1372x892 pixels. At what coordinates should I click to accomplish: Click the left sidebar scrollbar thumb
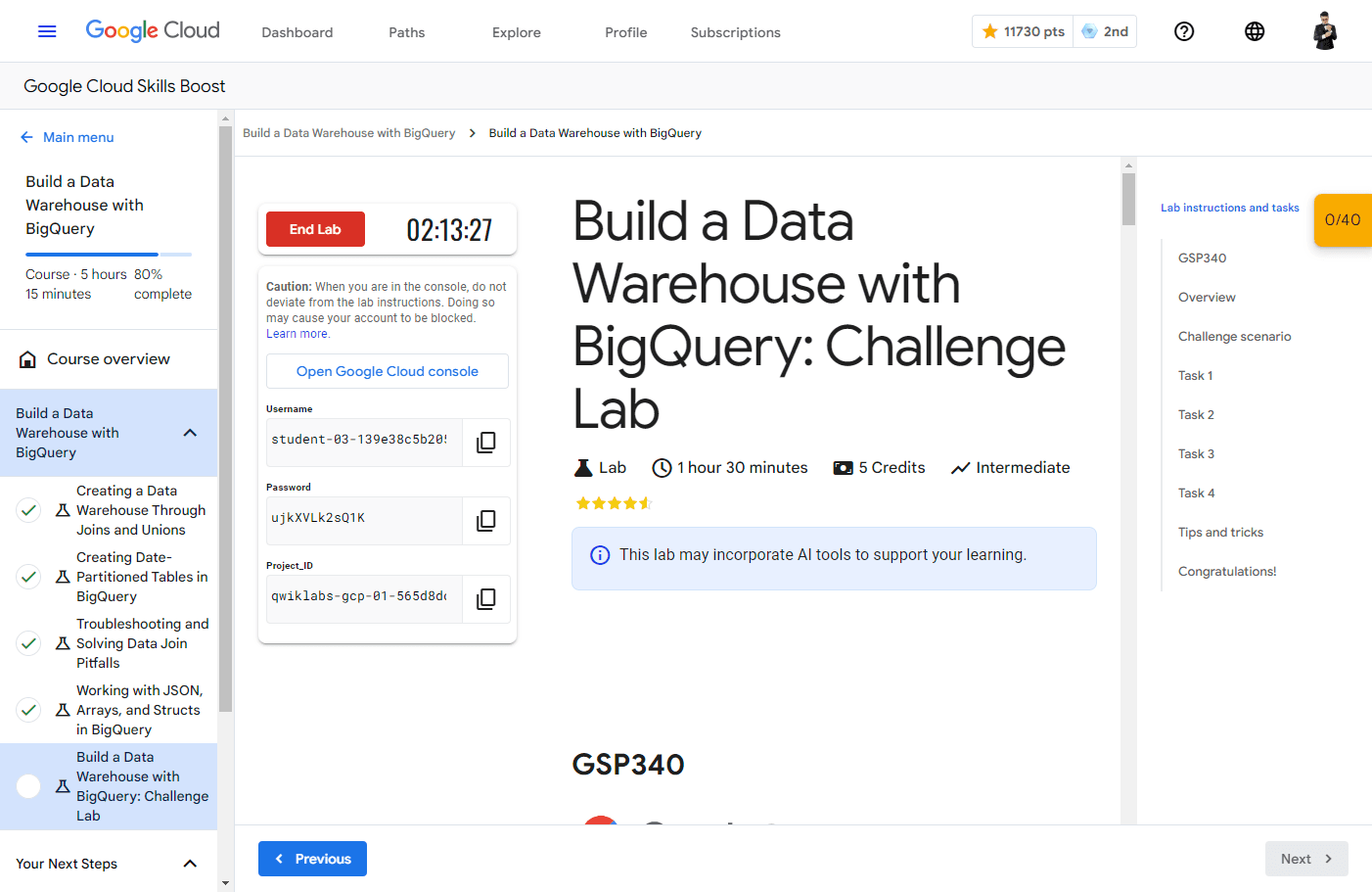(225, 418)
